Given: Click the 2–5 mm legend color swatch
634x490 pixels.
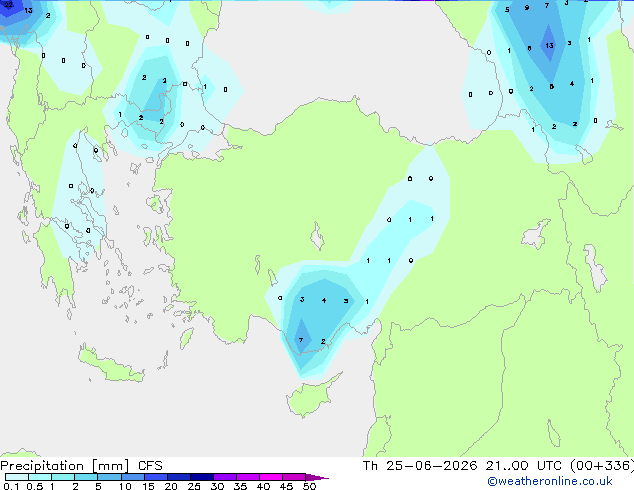Looking at the screenshot, I should (x=86, y=477).
